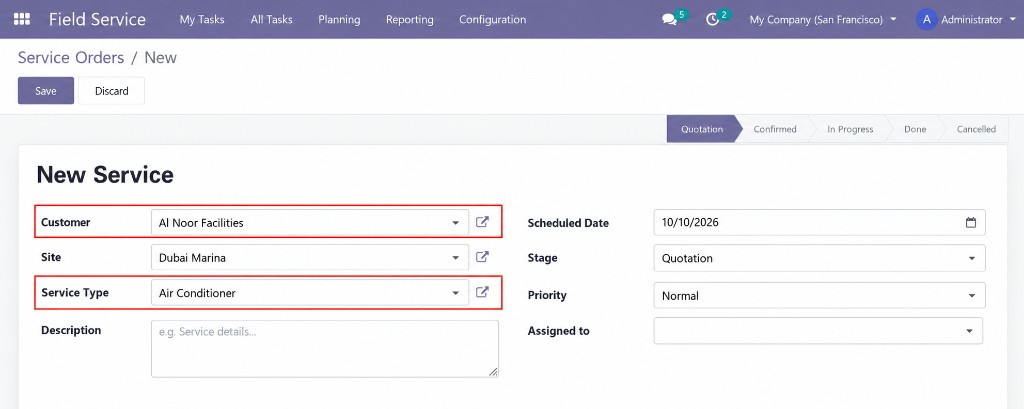Open the My Company (San Francisco) switcher
Viewport: 1024px width, 409px height.
click(x=823, y=20)
